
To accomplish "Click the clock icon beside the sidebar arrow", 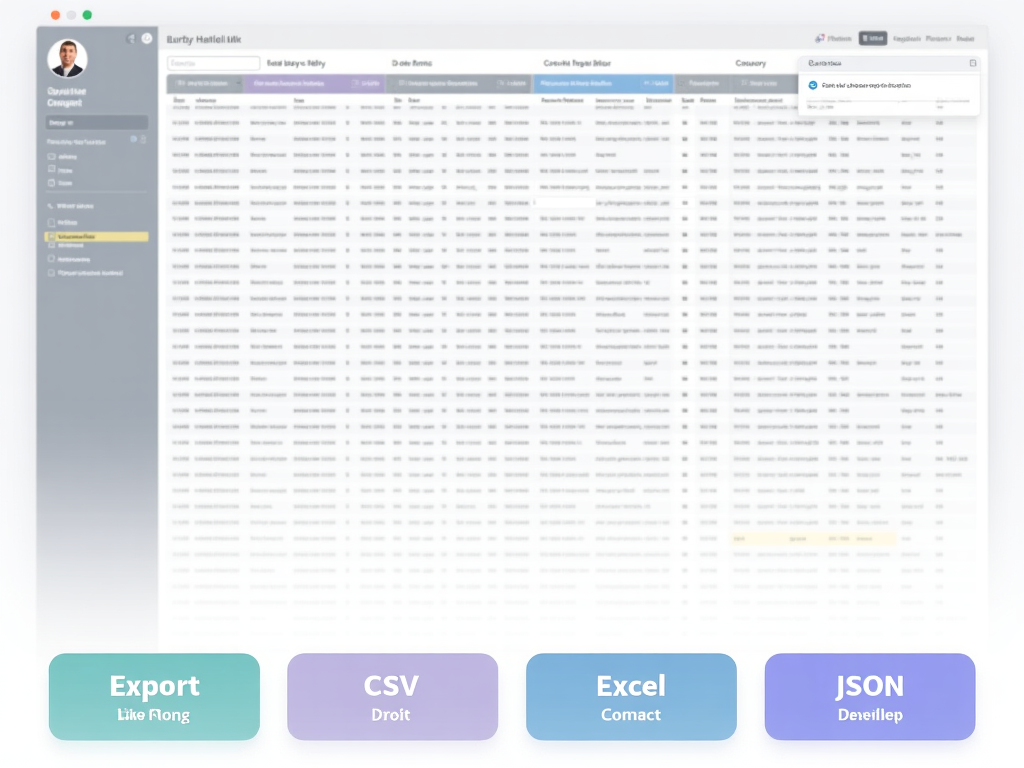I will click(145, 37).
